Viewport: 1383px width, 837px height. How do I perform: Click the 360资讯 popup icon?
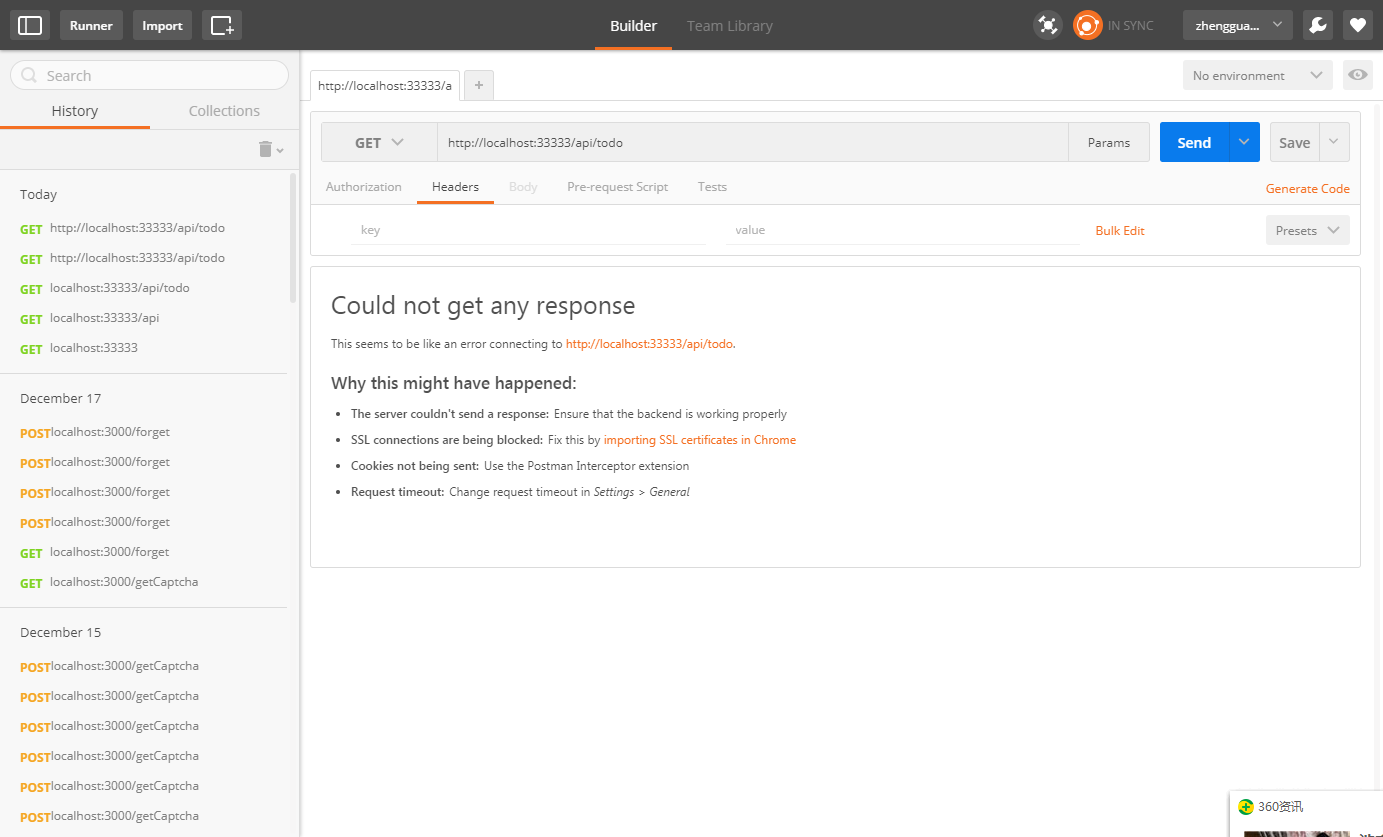click(x=1245, y=807)
